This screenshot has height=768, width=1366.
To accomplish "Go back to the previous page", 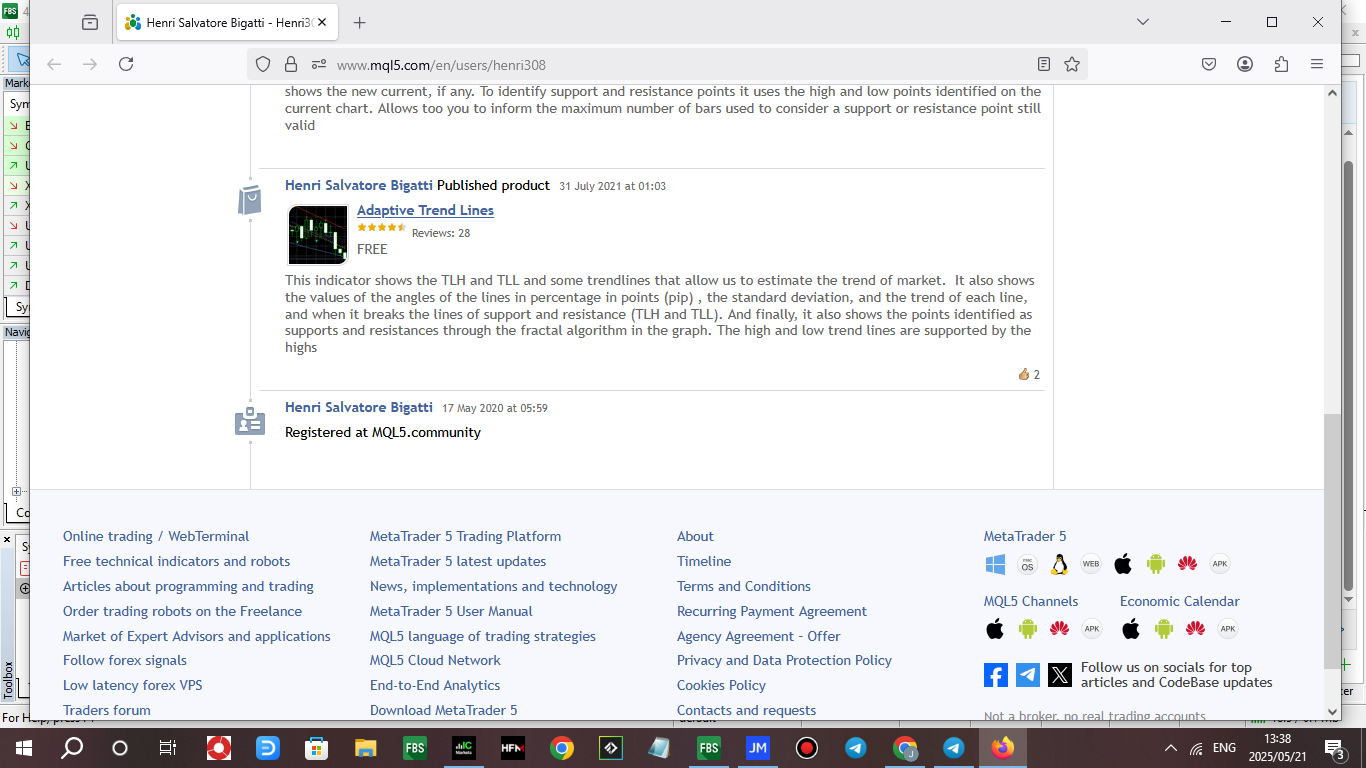I will click(54, 64).
